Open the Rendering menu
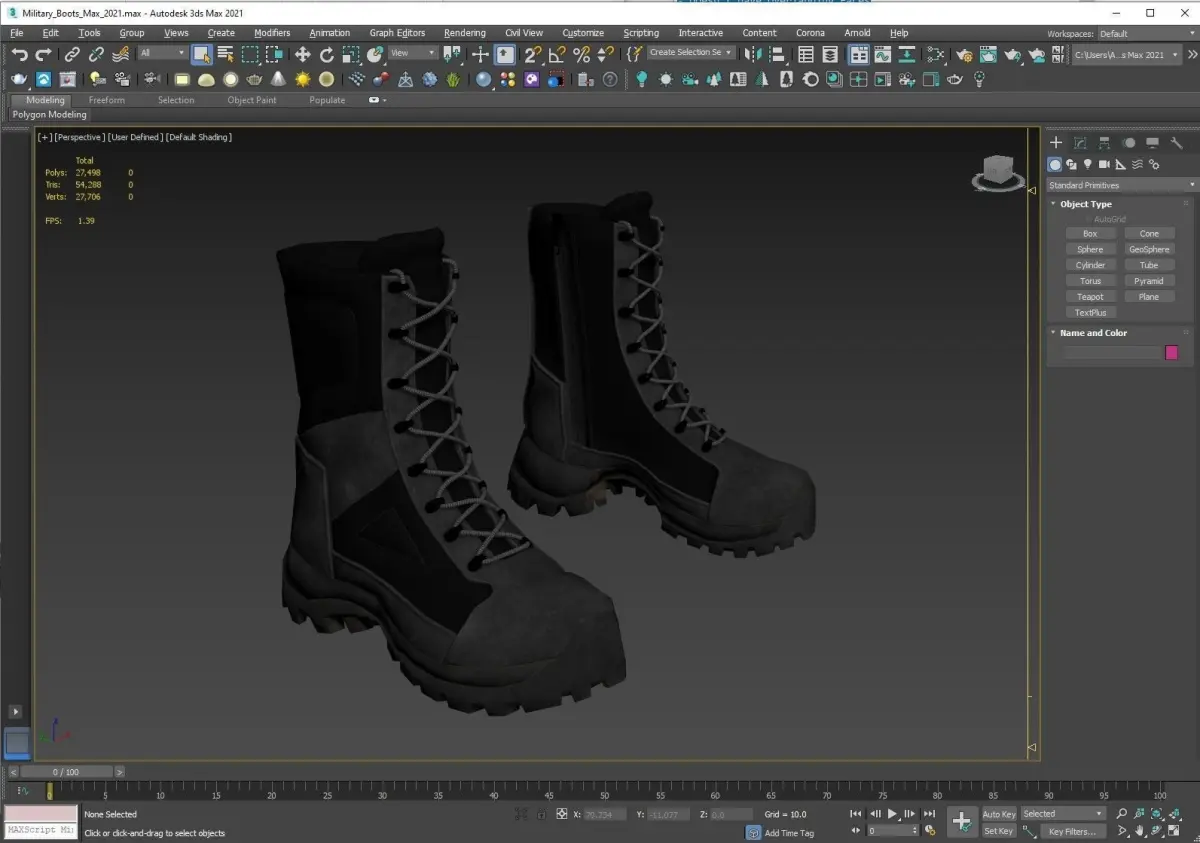 [465, 33]
